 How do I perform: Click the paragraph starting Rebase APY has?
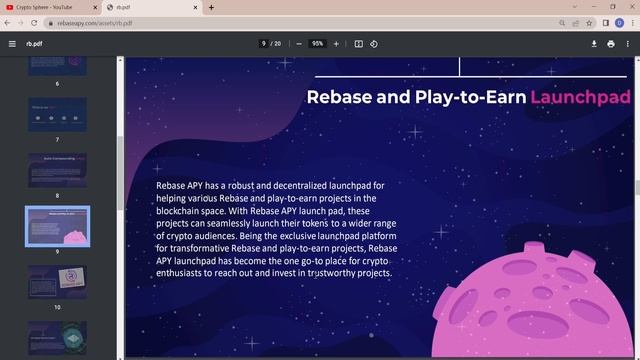pos(276,229)
